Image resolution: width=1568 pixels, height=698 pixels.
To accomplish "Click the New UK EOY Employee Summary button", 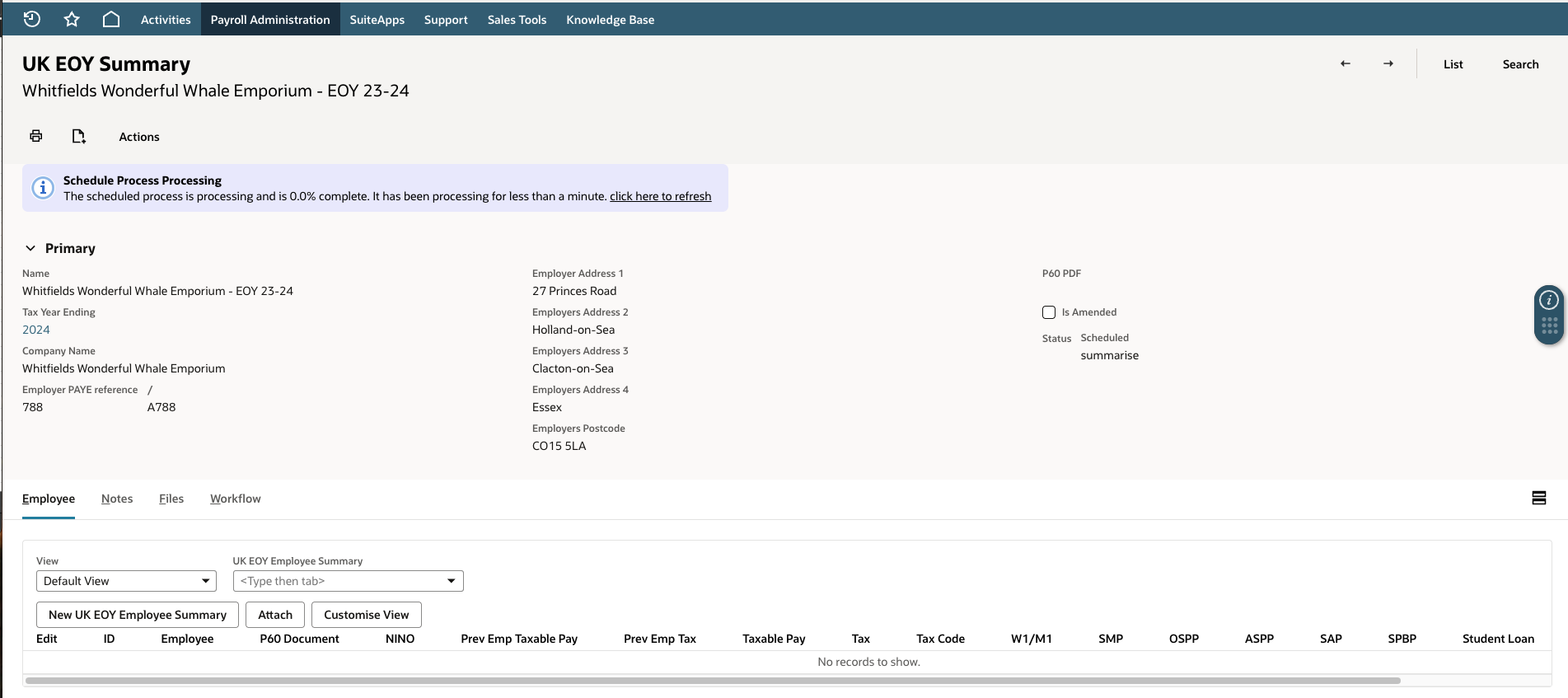I will click(138, 615).
